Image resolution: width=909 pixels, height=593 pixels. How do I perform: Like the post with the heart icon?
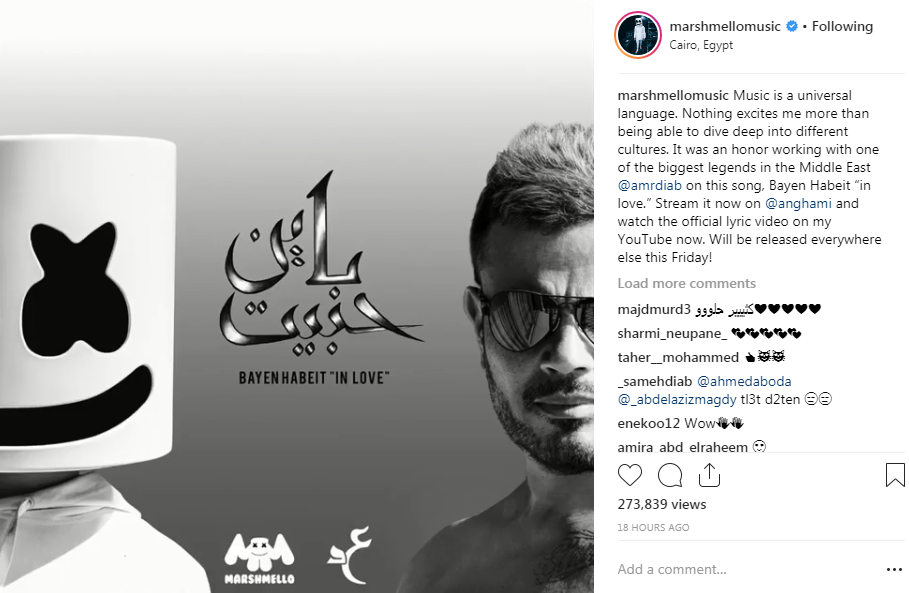630,475
